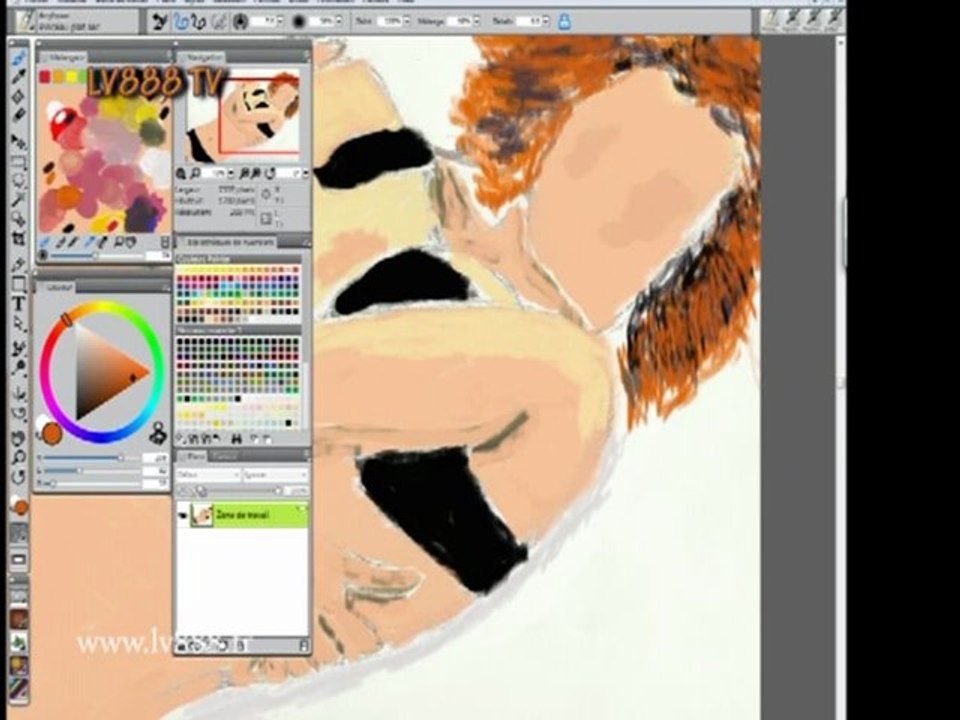Select the Lasso tool
This screenshot has width=960, height=720.
coord(19,181)
